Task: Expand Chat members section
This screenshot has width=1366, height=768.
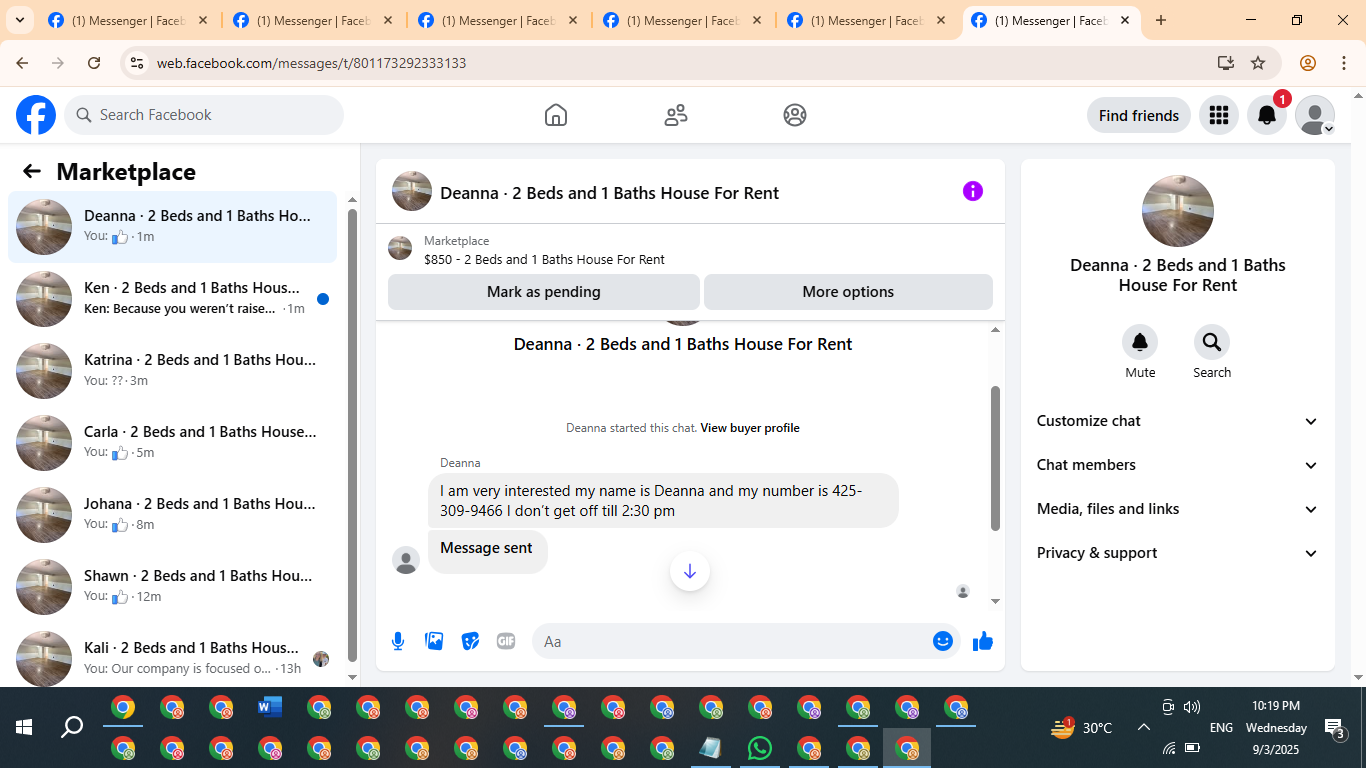Action: click(x=1178, y=465)
